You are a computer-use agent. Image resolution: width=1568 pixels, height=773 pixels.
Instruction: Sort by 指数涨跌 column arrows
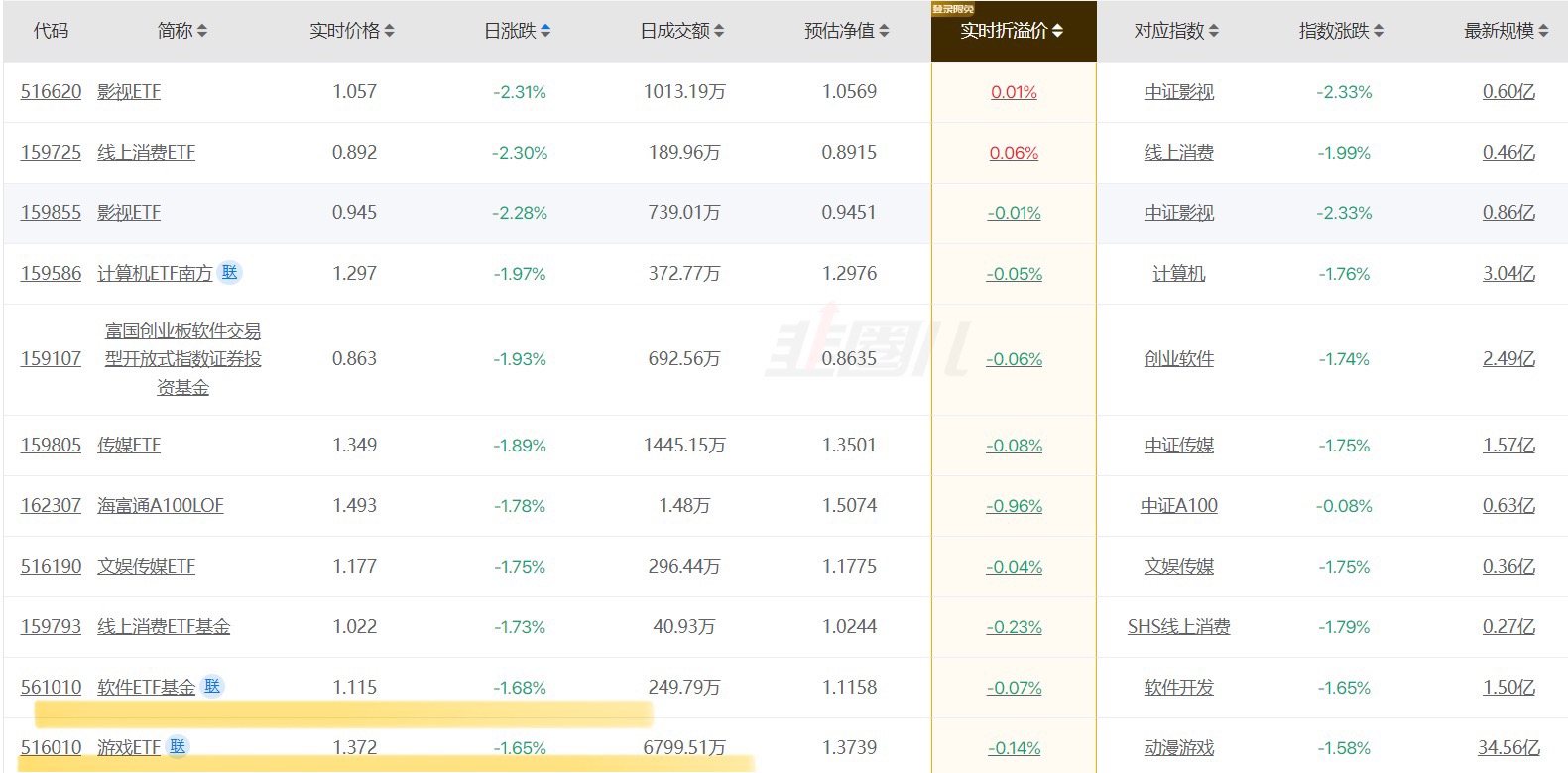click(x=1379, y=31)
